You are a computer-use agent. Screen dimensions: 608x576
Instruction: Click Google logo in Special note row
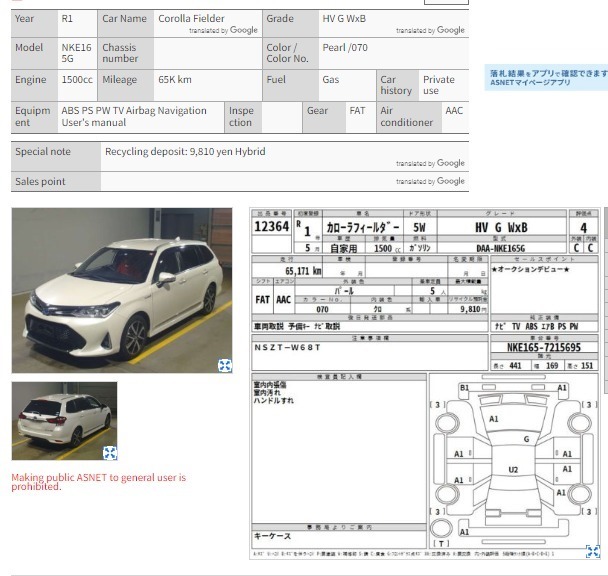click(x=451, y=163)
